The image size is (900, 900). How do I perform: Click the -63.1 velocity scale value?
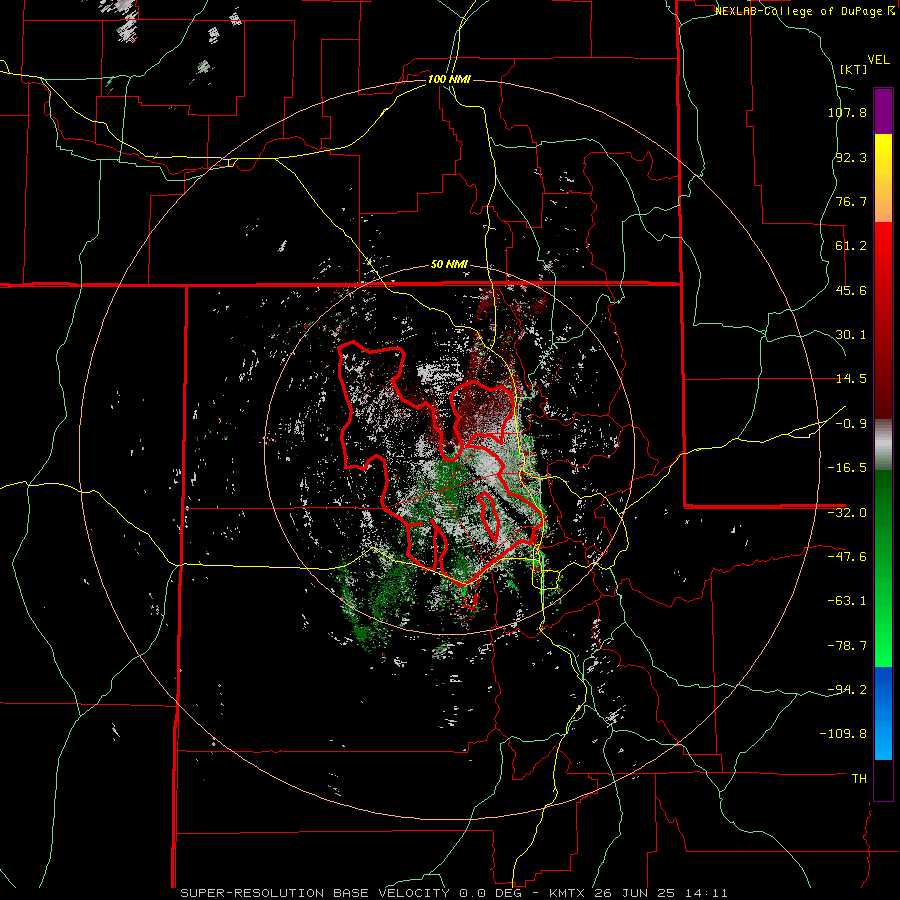point(847,601)
